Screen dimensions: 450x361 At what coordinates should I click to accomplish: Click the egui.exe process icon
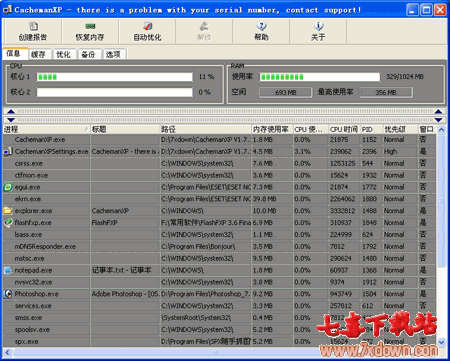tap(8, 187)
